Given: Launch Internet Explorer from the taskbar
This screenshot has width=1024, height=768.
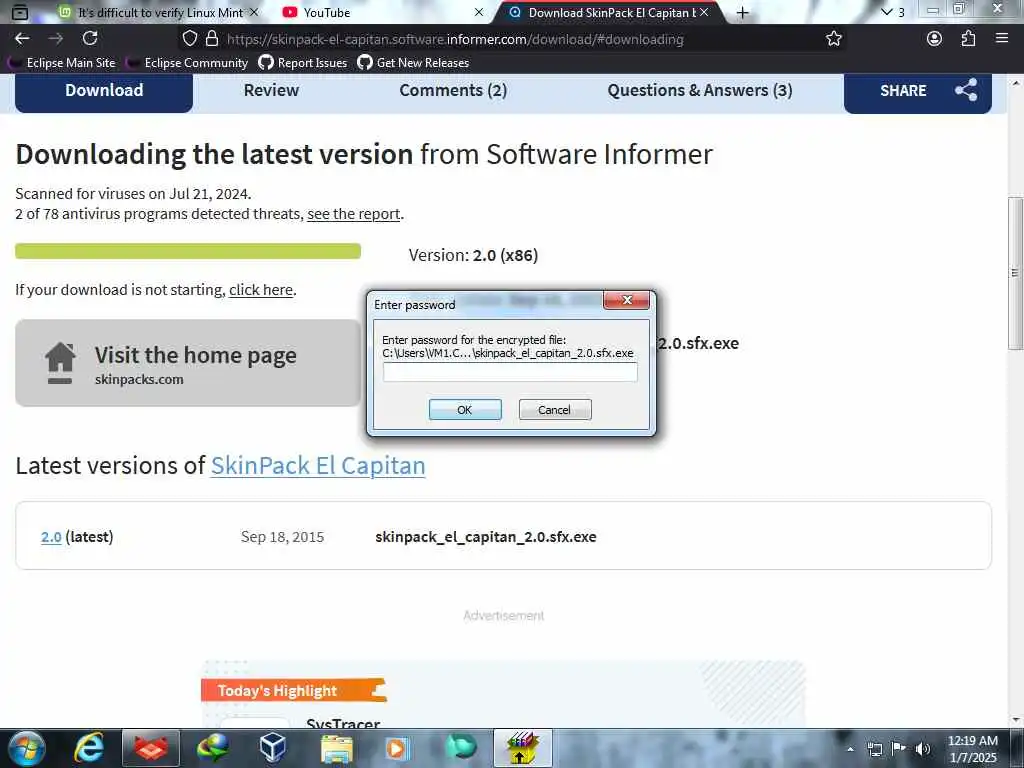Looking at the screenshot, I should click(89, 748).
